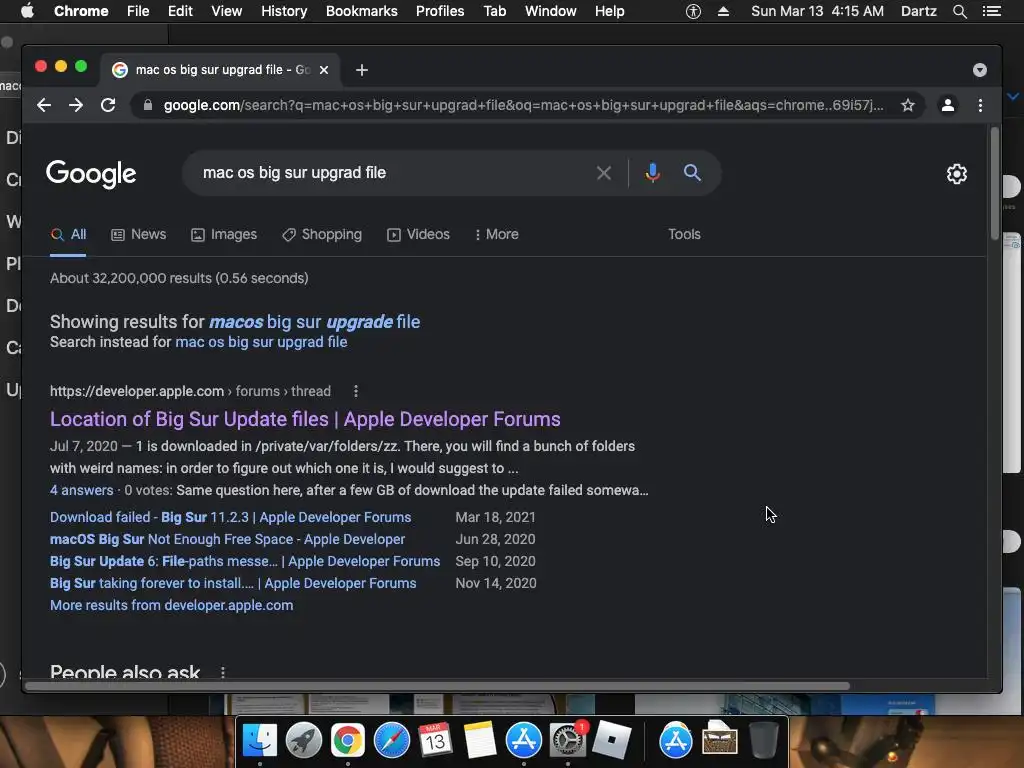This screenshot has height=768, width=1024.
Task: Open Apple menu
Action: [27, 11]
